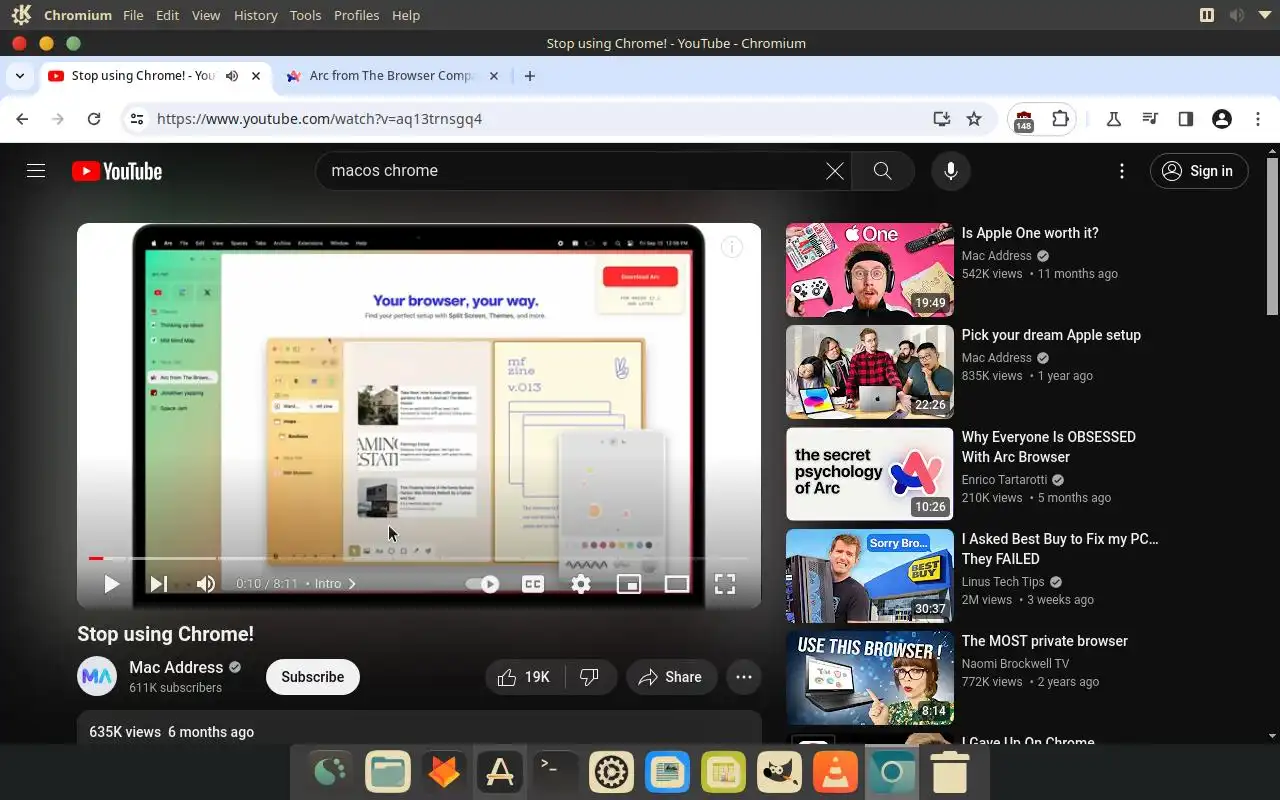This screenshot has width=1280, height=800.
Task: Open the History menu
Action: pos(255,15)
